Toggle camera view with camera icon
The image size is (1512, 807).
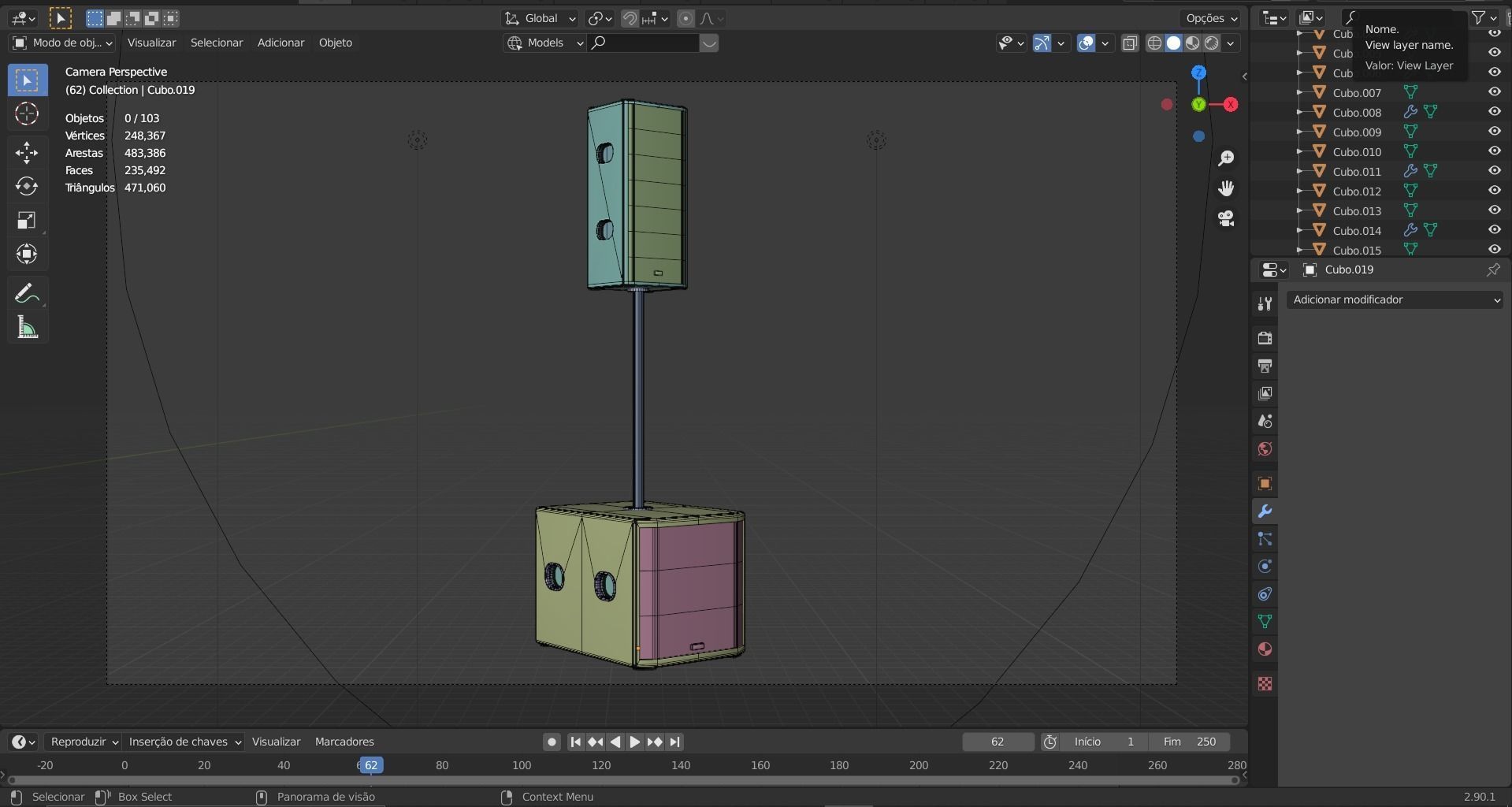pyautogui.click(x=1226, y=218)
